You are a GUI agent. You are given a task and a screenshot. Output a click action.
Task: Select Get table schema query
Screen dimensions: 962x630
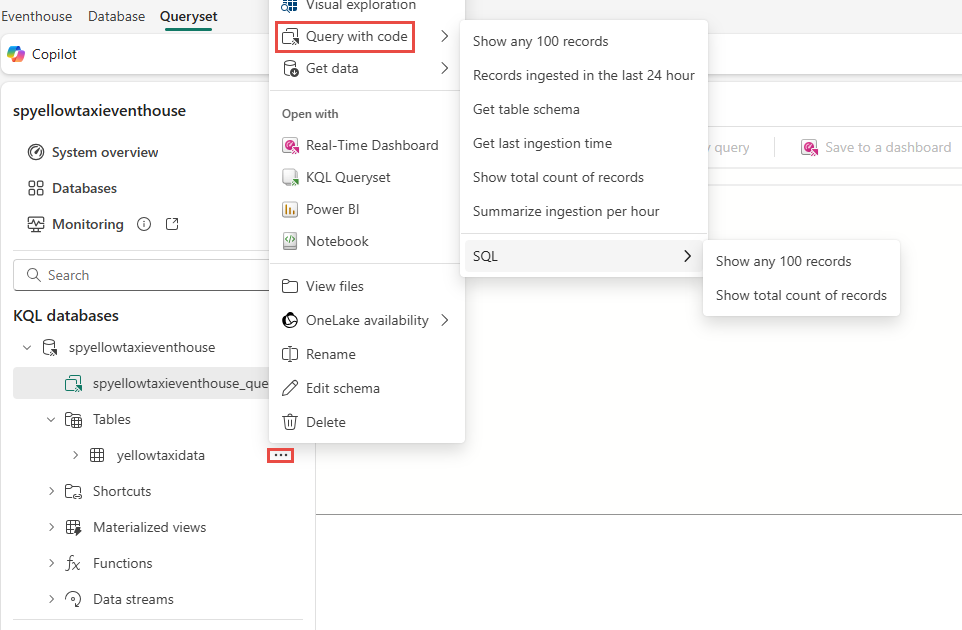[526, 109]
